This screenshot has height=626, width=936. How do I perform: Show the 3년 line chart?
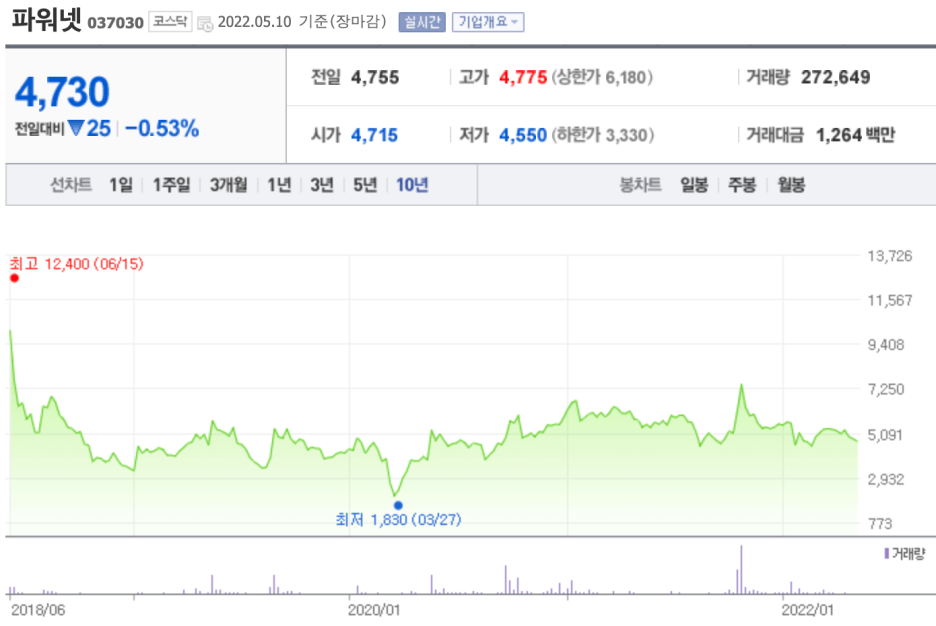pyautogui.click(x=322, y=185)
